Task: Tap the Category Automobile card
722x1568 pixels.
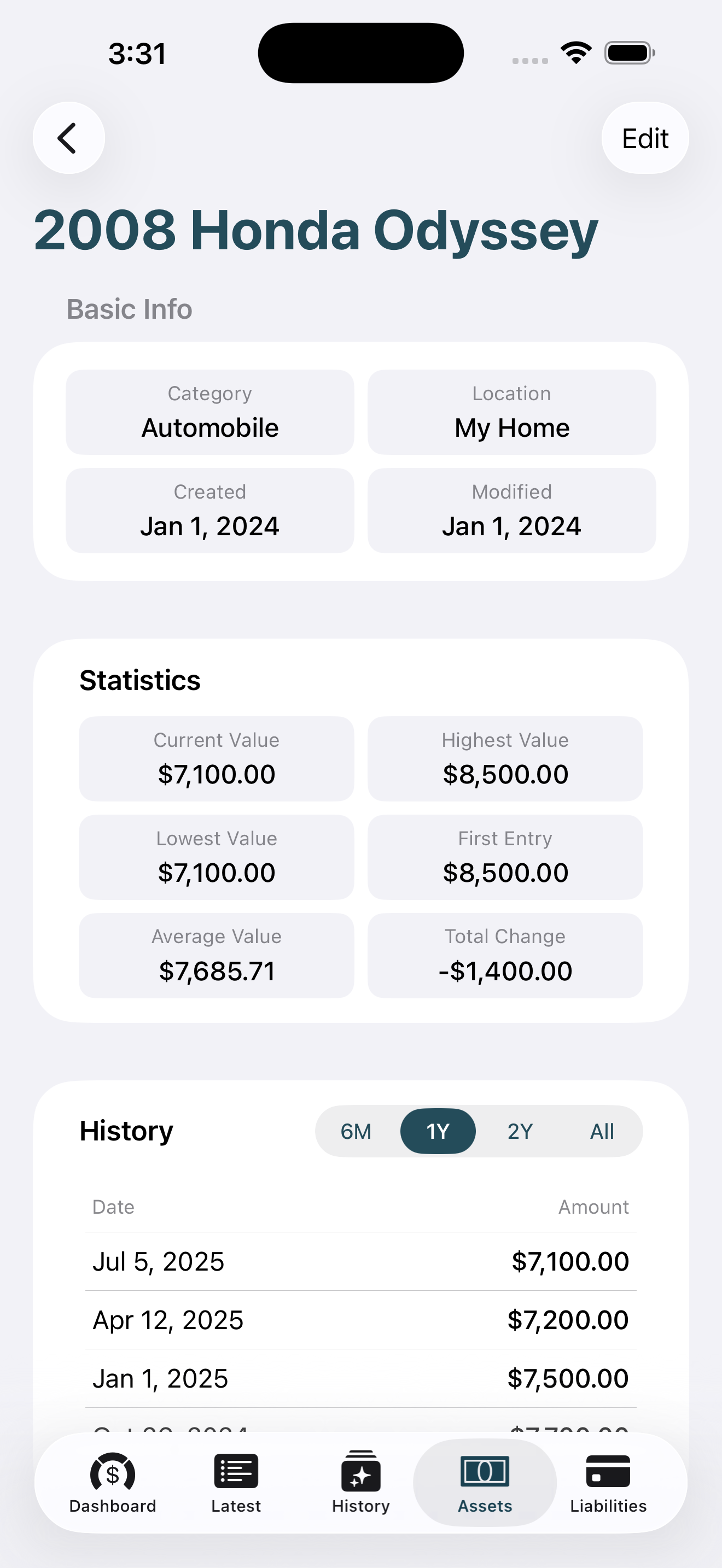Action: coord(210,412)
